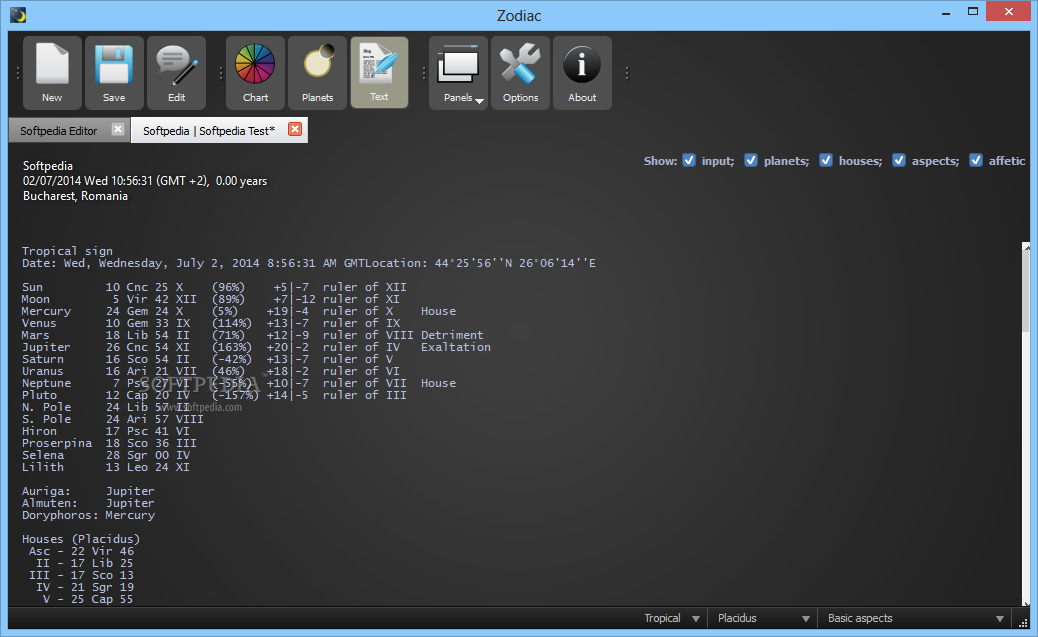Click the window resize grip in status bar
Screen dimensions: 1038x637
1023,623
